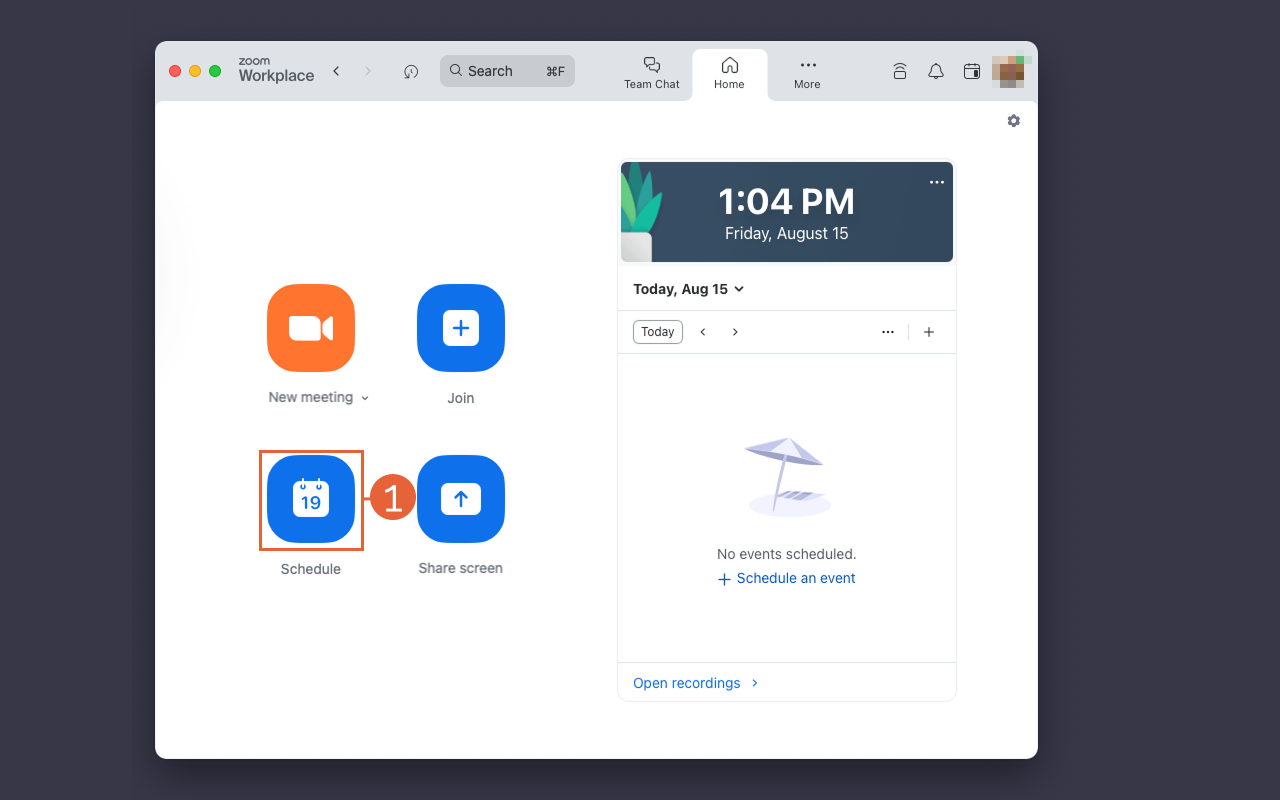This screenshot has height=800, width=1280.
Task: Select the Join meeting icon
Action: [460, 328]
